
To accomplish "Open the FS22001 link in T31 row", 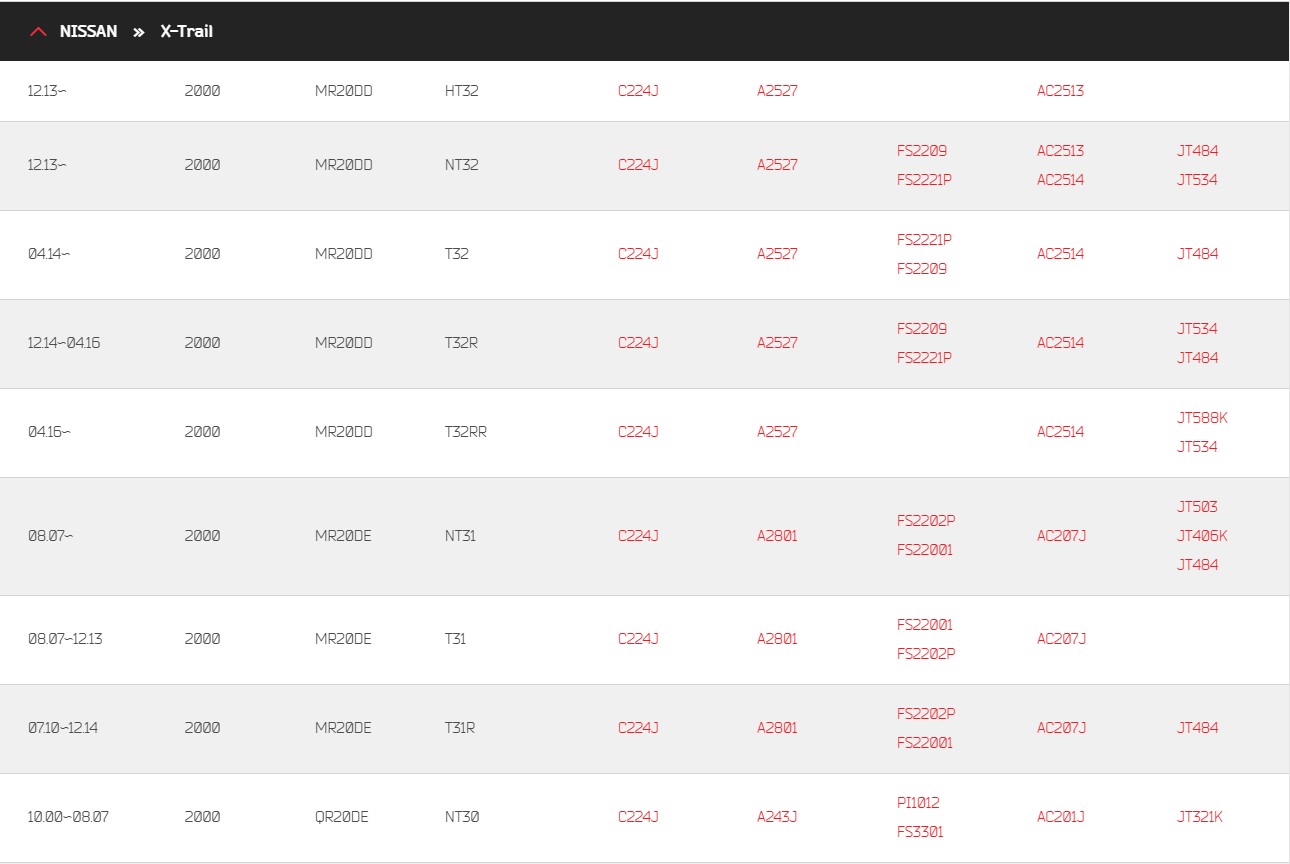I will tap(925, 625).
